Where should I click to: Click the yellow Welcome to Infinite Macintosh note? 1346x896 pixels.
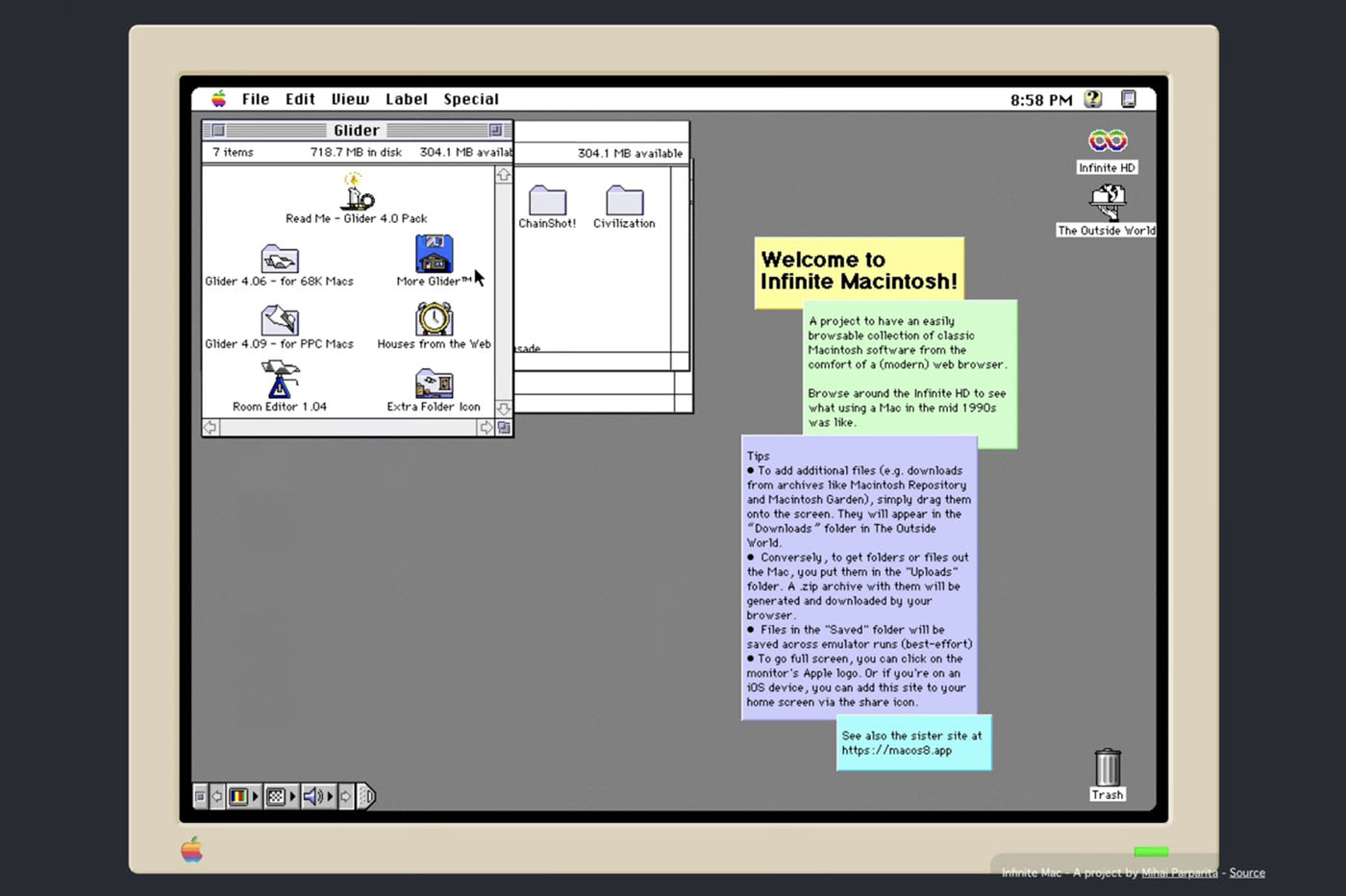[x=859, y=271]
